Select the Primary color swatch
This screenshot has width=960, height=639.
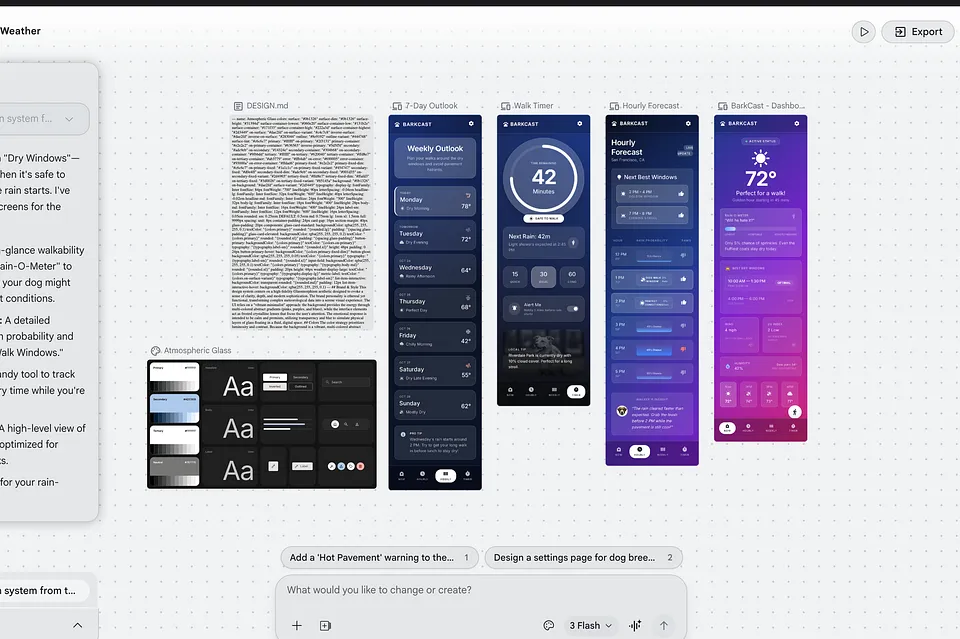(x=174, y=377)
